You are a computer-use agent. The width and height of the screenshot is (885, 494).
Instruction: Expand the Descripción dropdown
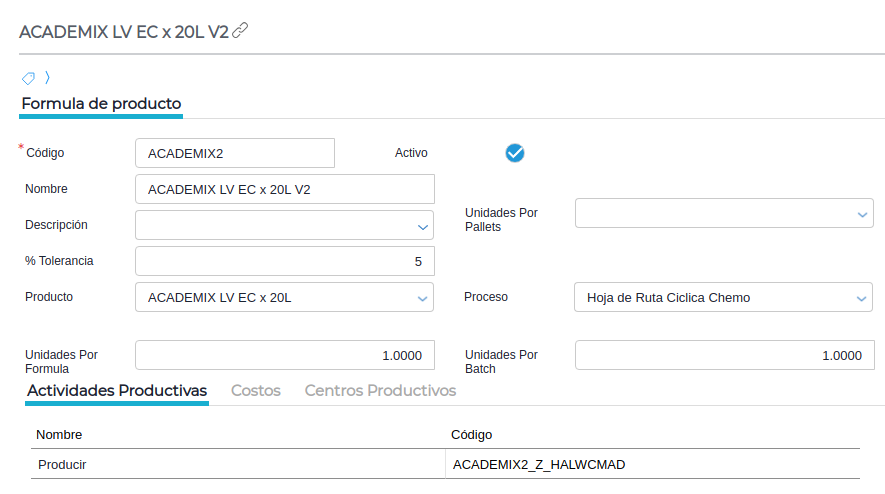[x=422, y=226]
